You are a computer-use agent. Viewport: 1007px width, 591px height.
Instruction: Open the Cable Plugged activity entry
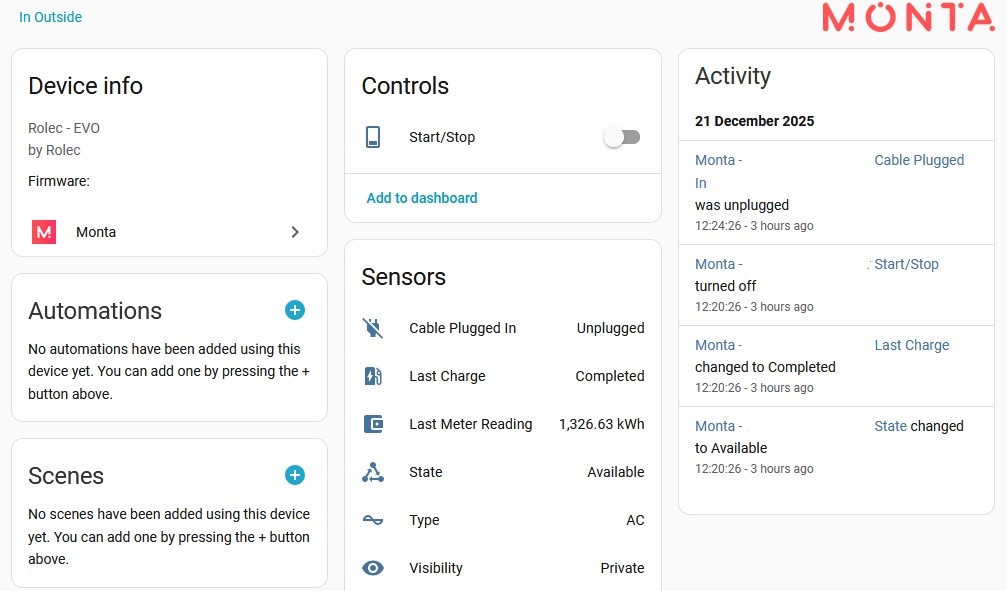(x=919, y=159)
